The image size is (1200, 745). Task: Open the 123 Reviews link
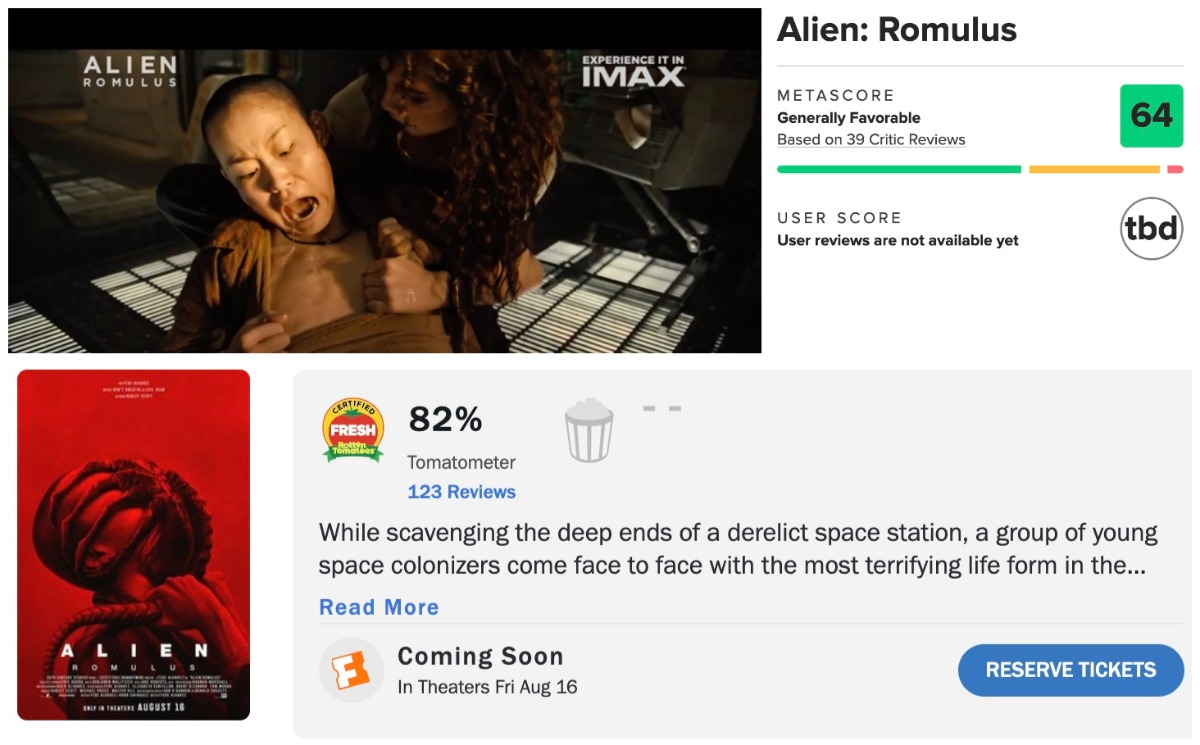pyautogui.click(x=461, y=492)
